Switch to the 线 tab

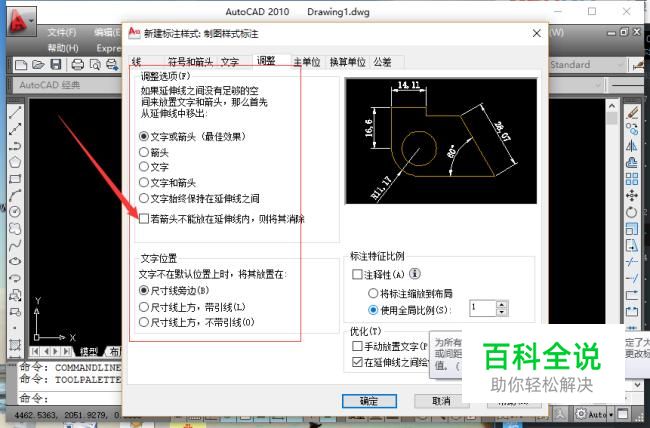pos(136,62)
